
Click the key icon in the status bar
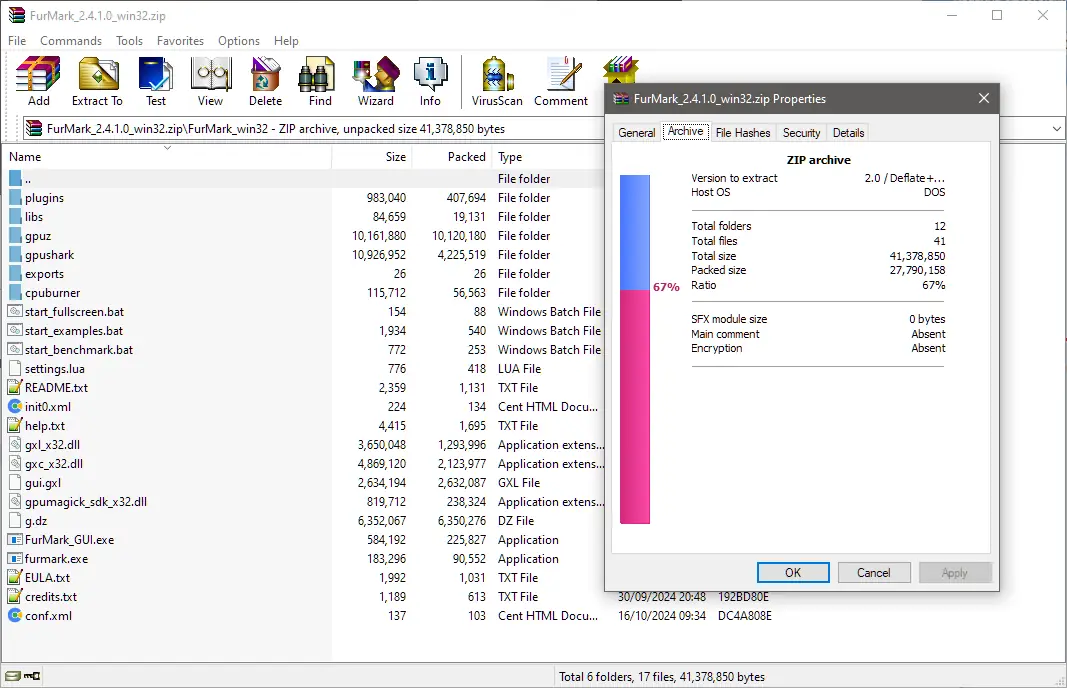click(32, 676)
